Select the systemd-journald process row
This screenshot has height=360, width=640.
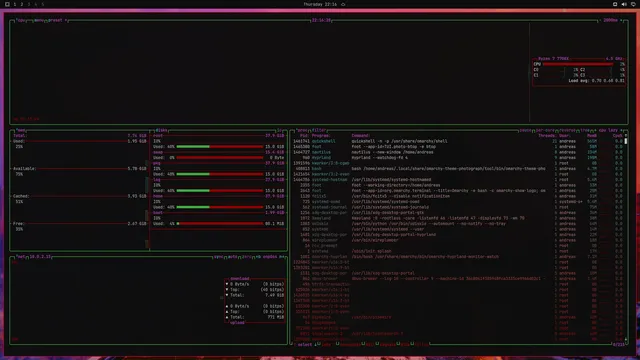point(458,207)
